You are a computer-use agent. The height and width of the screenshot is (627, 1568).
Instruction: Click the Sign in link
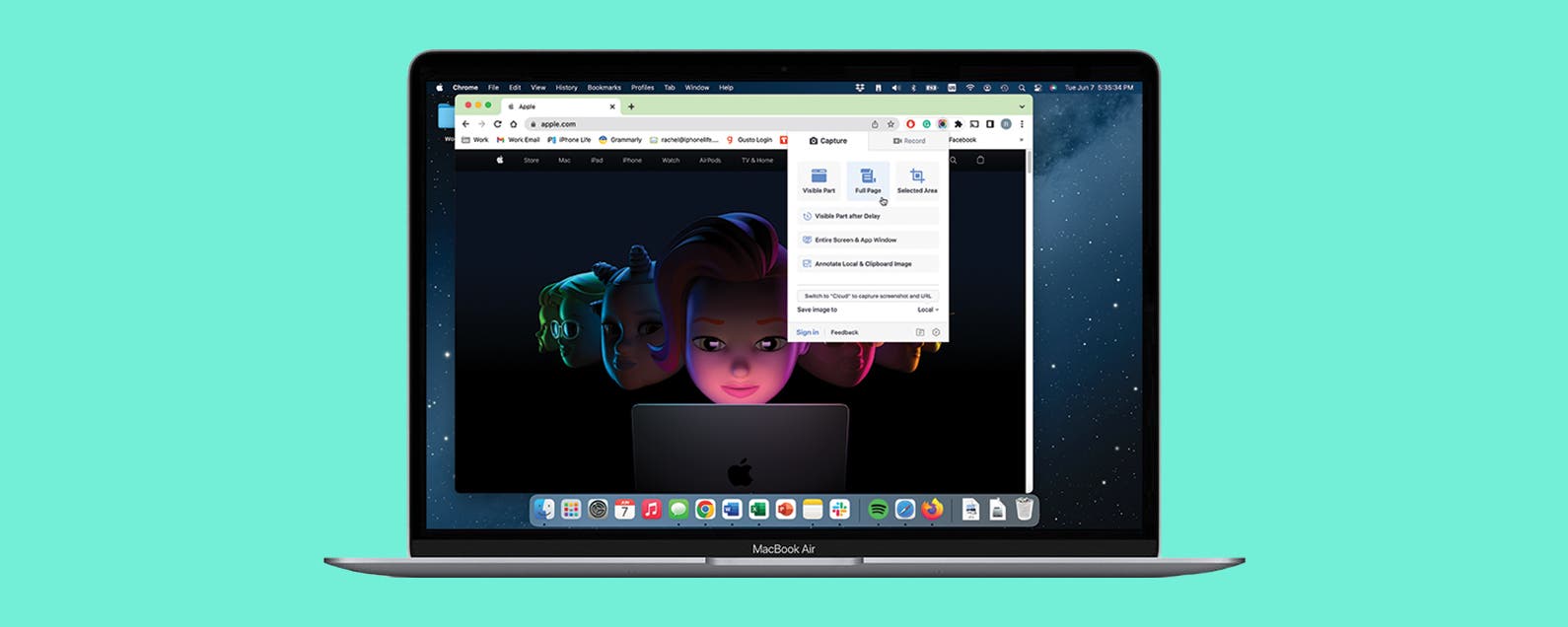(807, 332)
